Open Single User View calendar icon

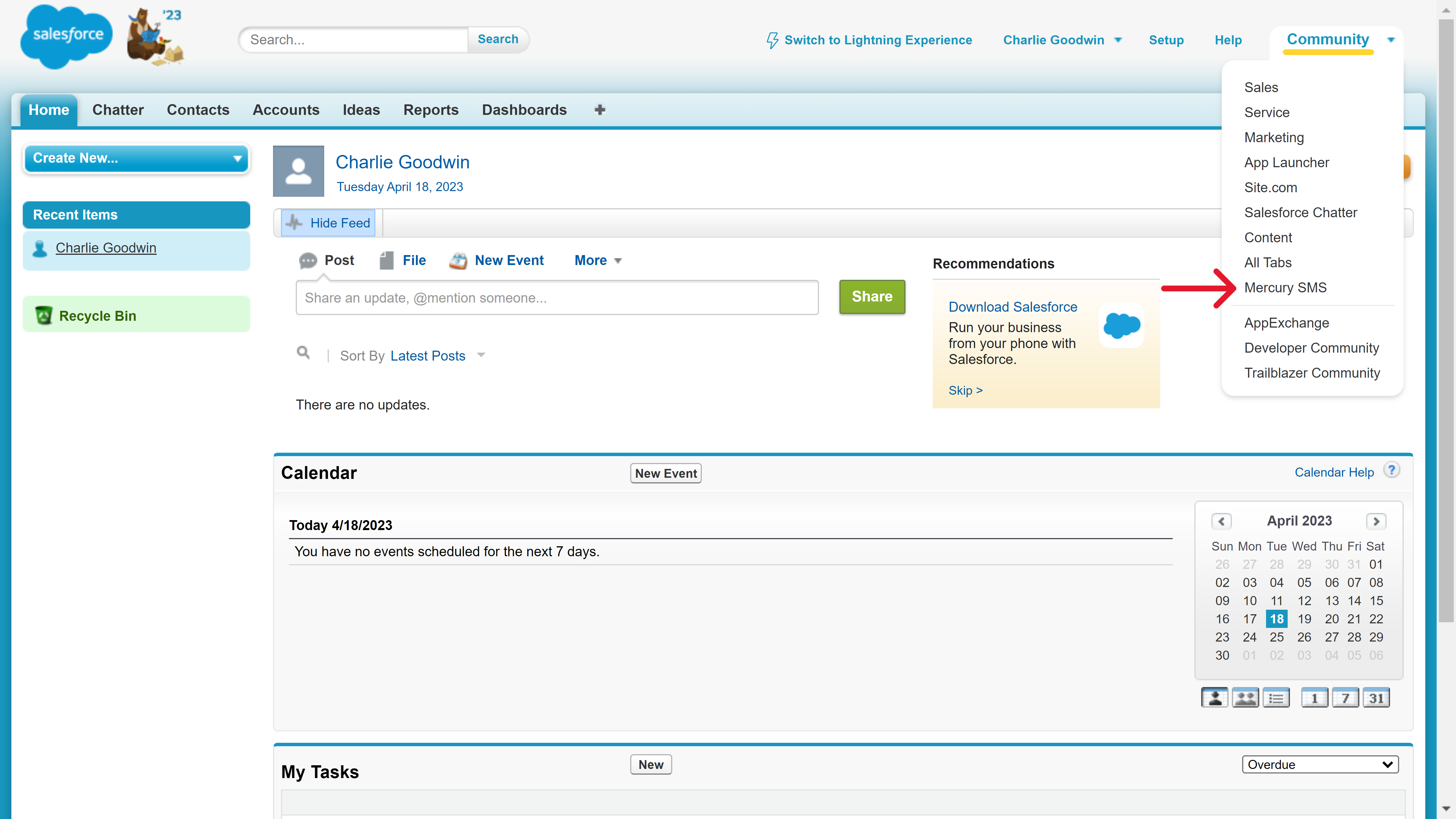coord(1214,698)
